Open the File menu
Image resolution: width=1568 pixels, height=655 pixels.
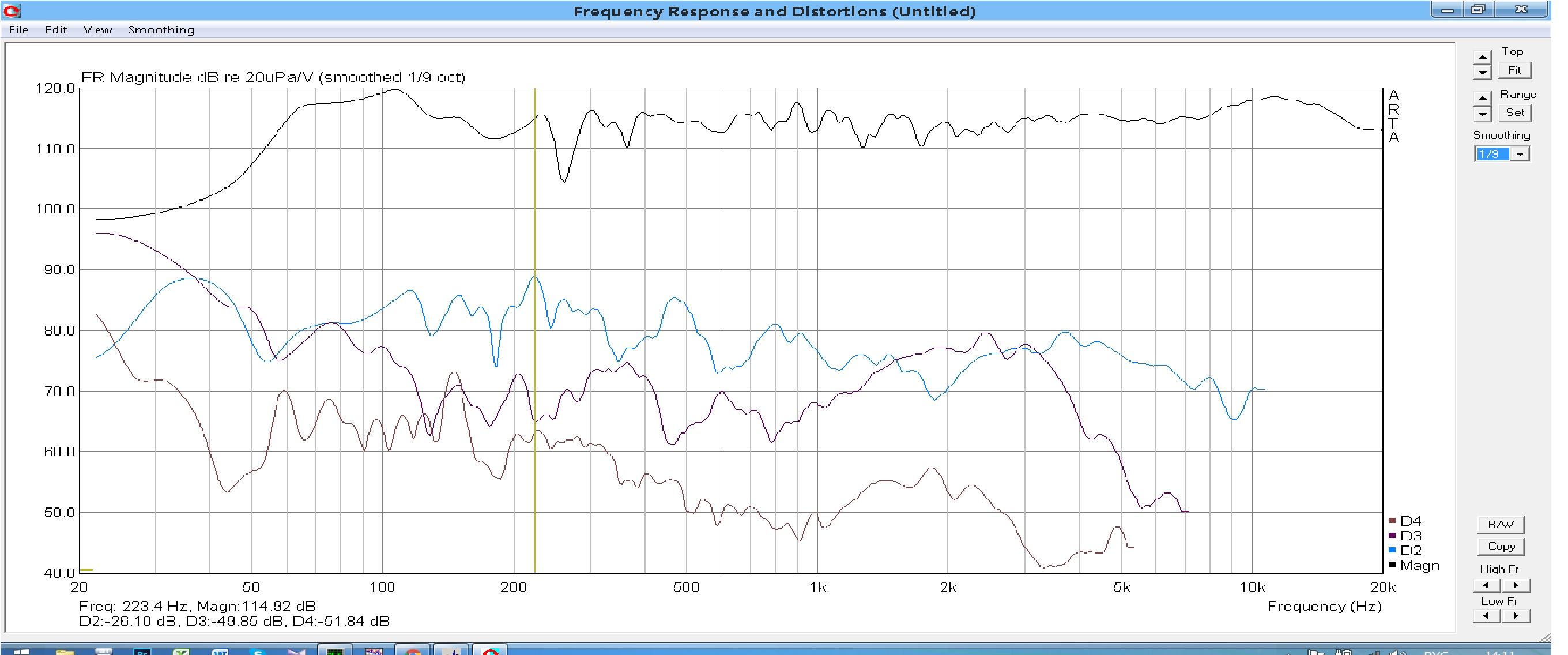(x=18, y=30)
